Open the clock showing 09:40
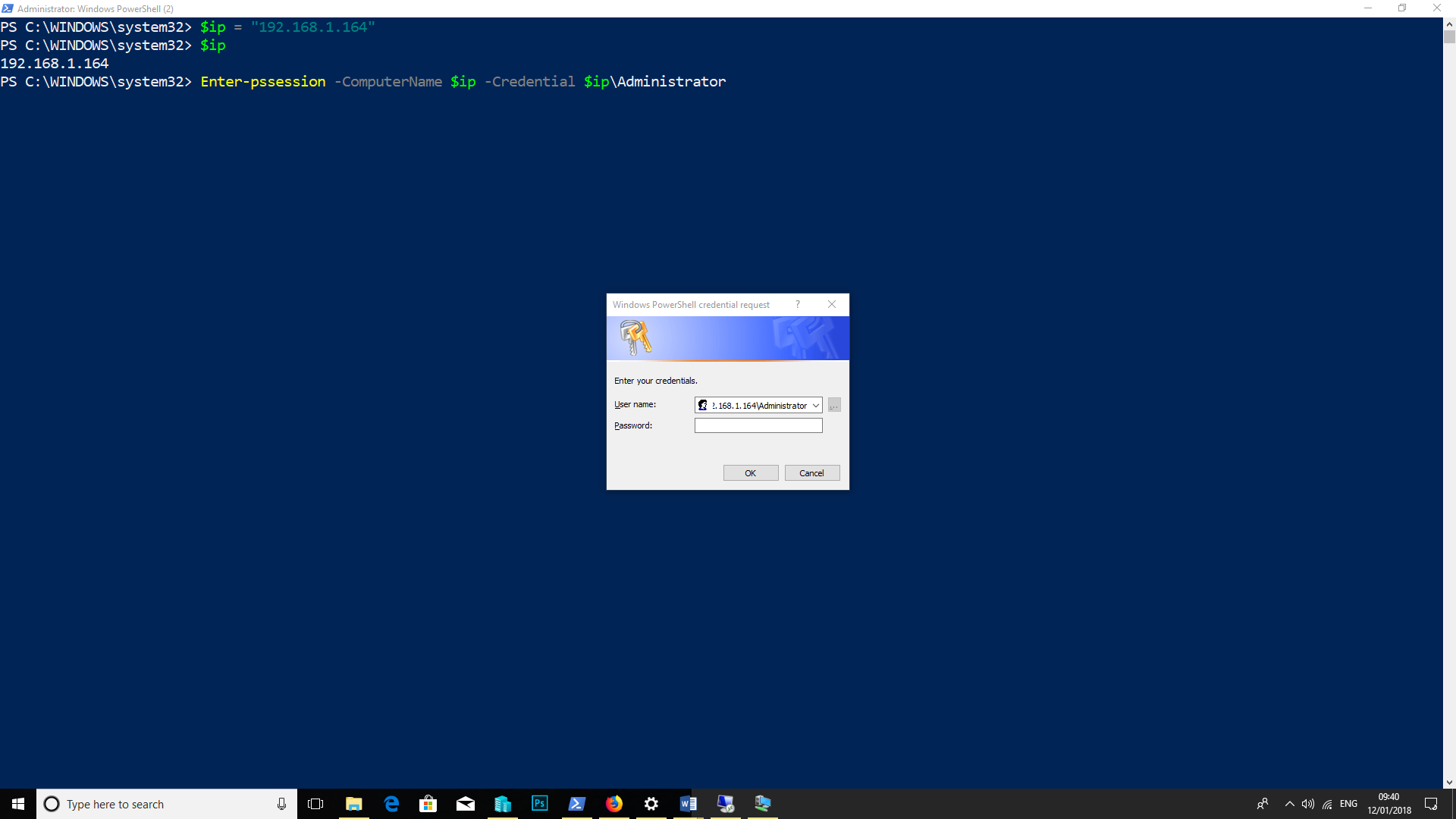The image size is (1456, 819). click(x=1389, y=804)
